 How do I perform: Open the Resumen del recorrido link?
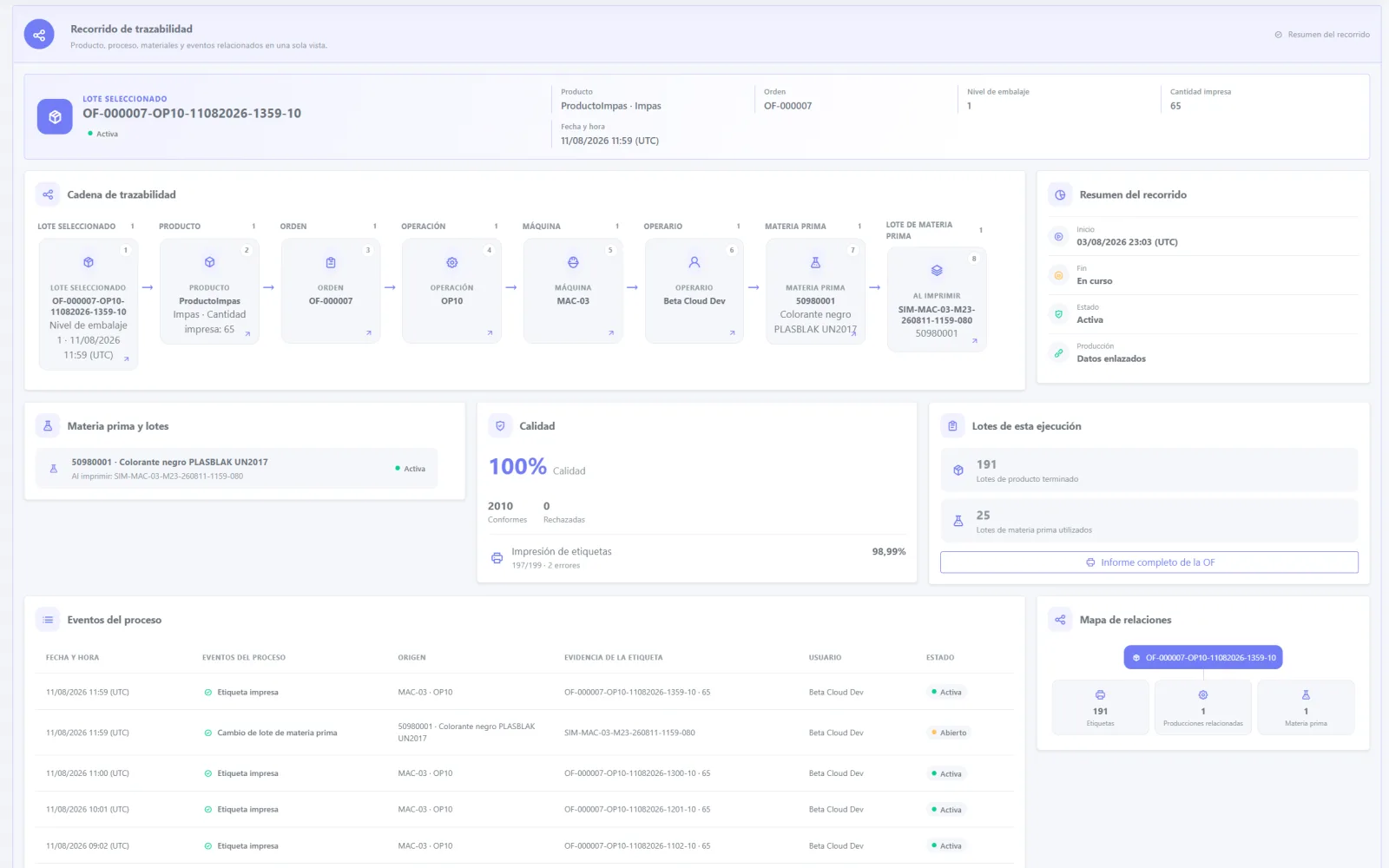1322,35
